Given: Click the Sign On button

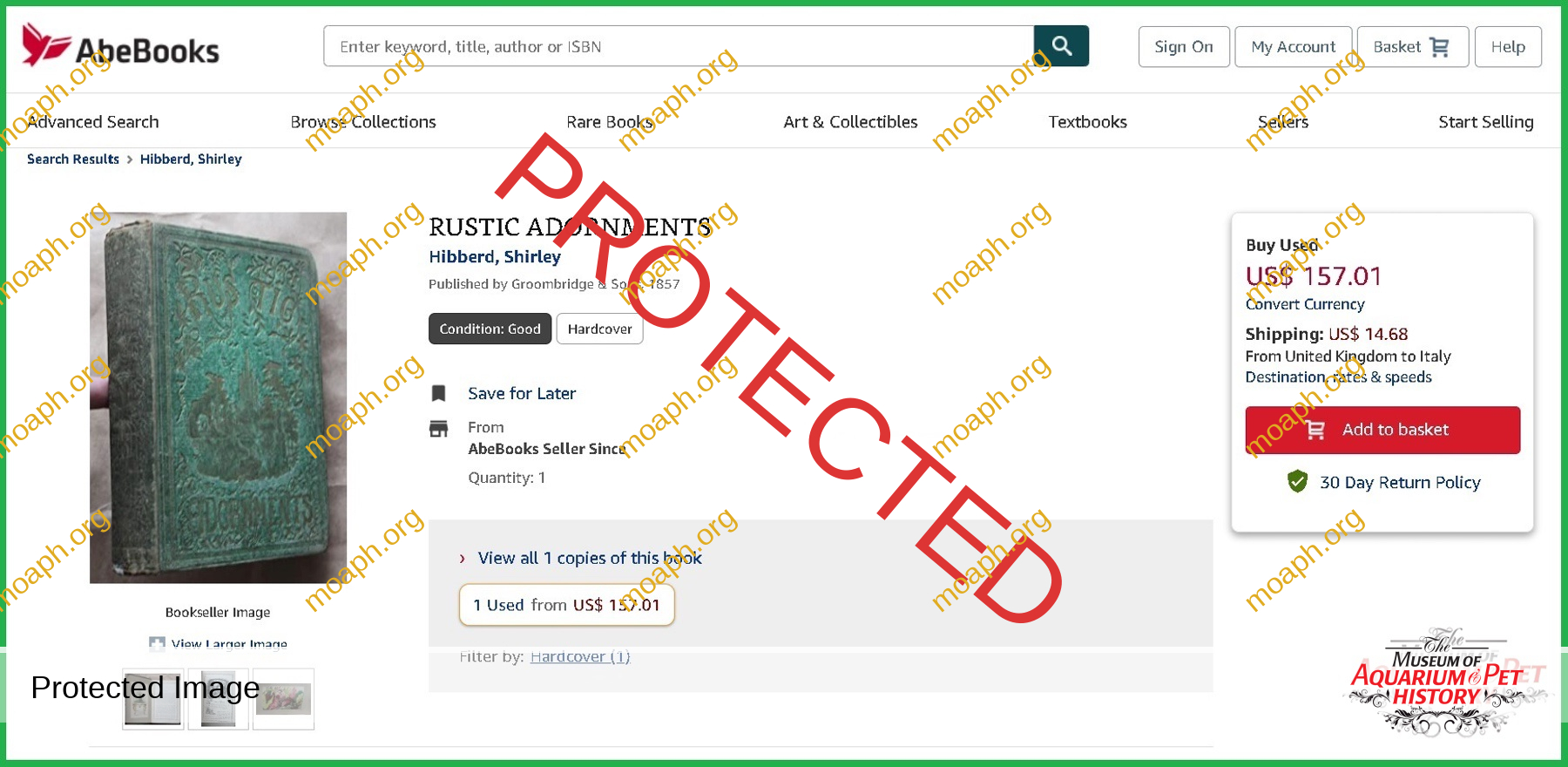Looking at the screenshot, I should click(1184, 47).
